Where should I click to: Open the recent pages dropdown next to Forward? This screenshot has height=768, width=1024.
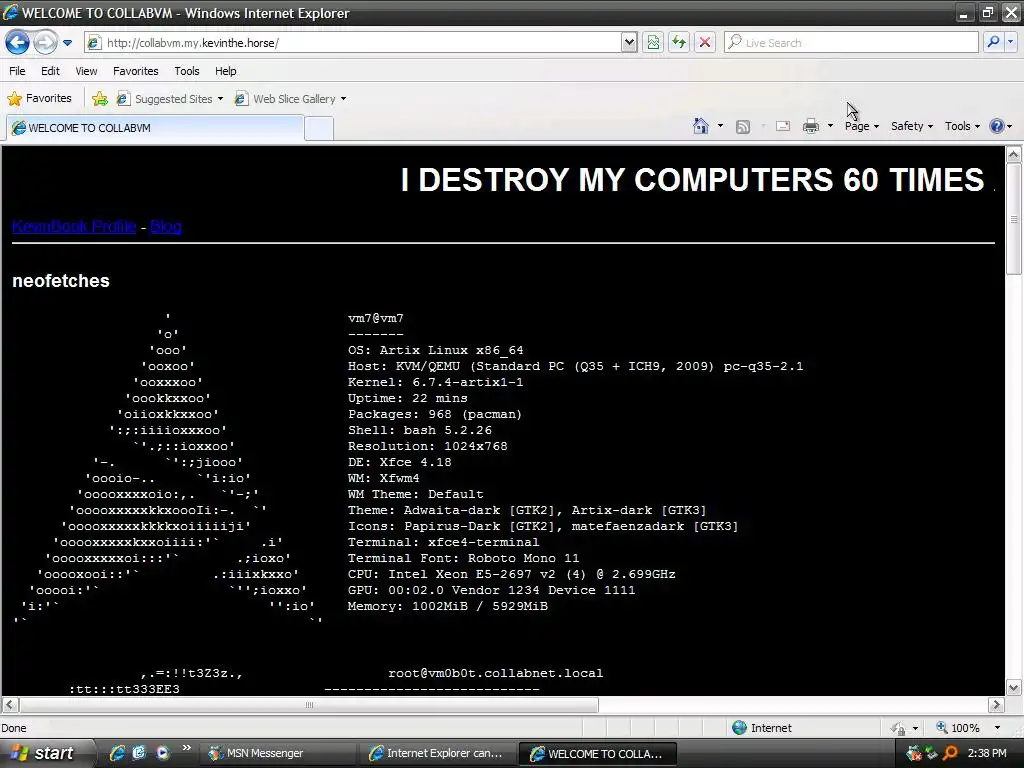[67, 43]
